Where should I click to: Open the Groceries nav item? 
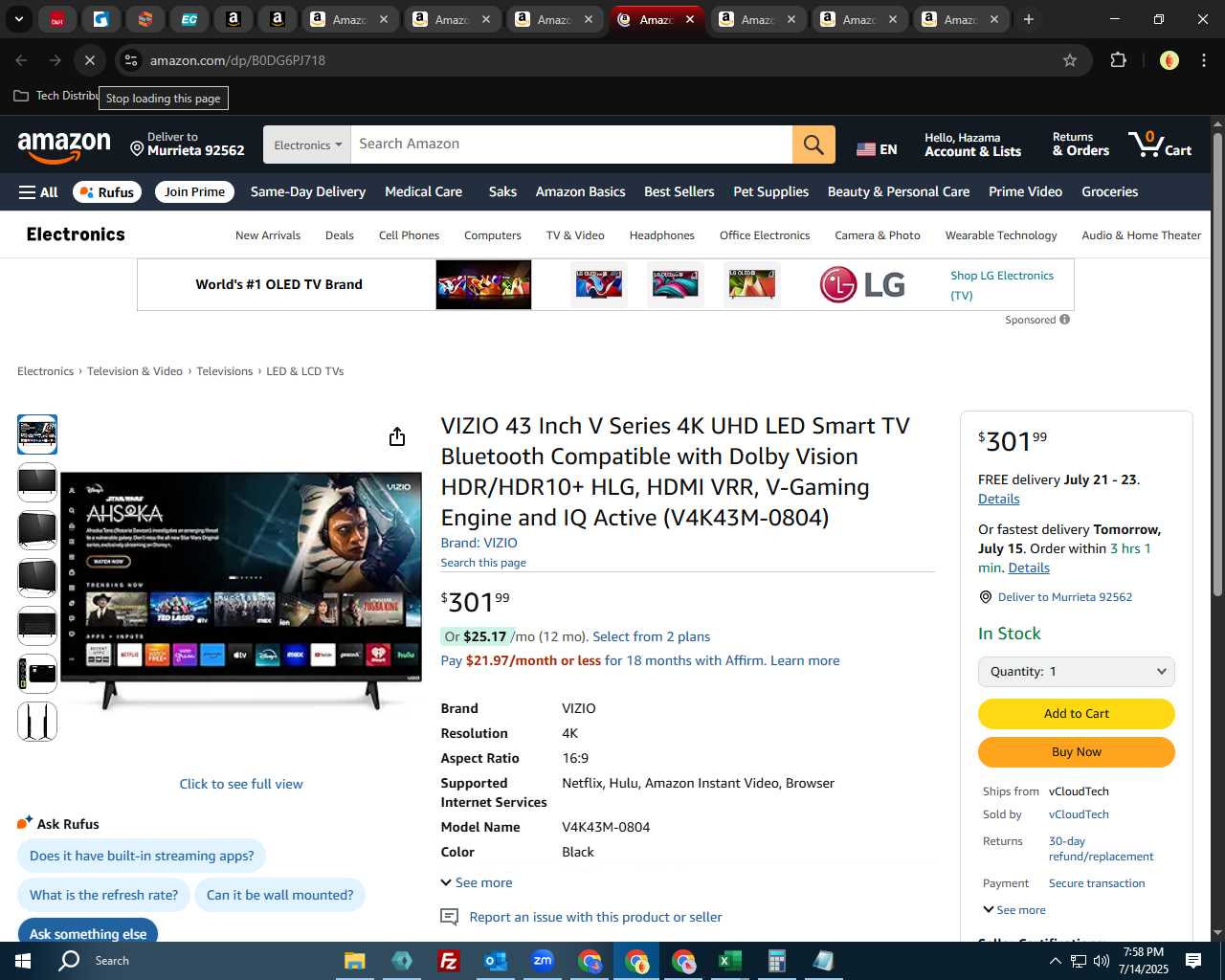click(1109, 191)
